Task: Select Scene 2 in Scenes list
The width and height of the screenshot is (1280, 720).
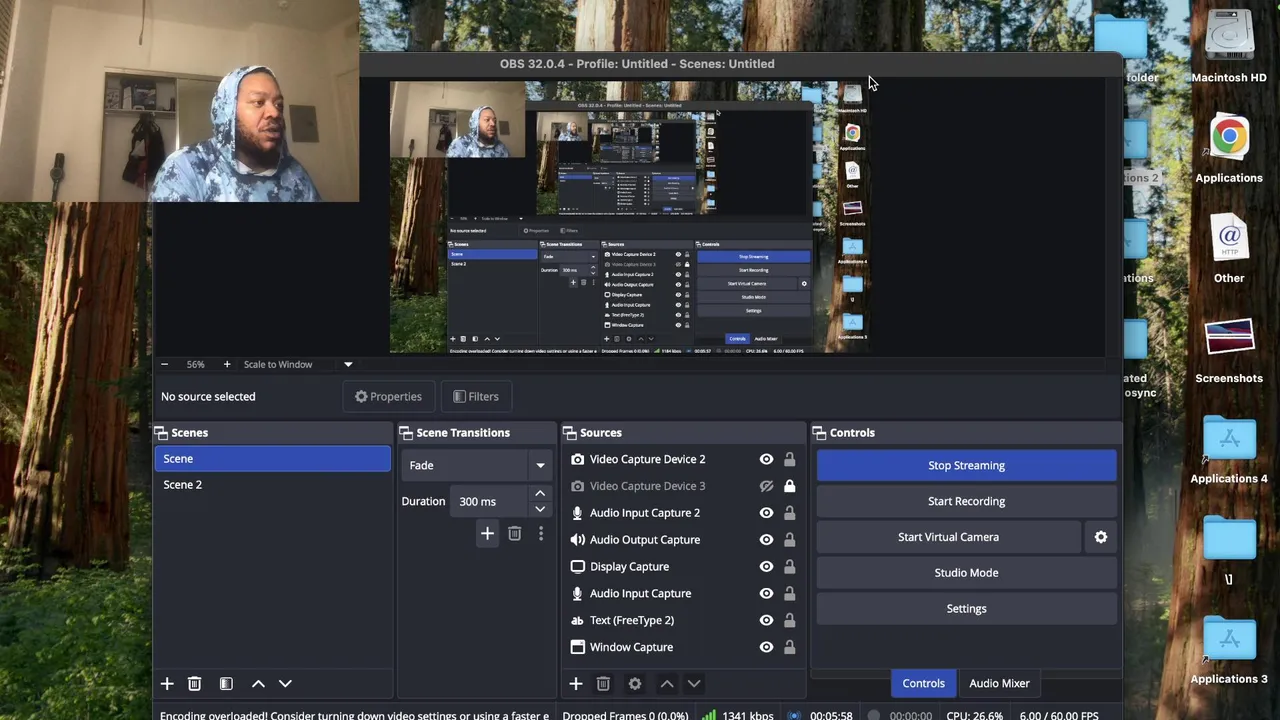Action: coord(272,485)
